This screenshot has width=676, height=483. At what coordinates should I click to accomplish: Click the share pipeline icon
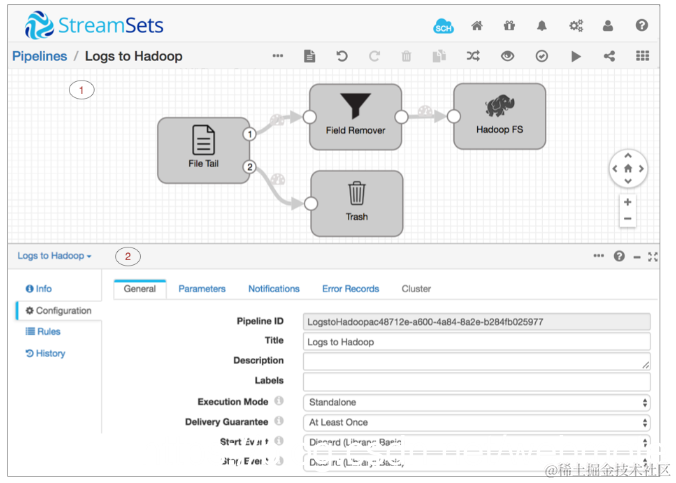click(x=609, y=56)
